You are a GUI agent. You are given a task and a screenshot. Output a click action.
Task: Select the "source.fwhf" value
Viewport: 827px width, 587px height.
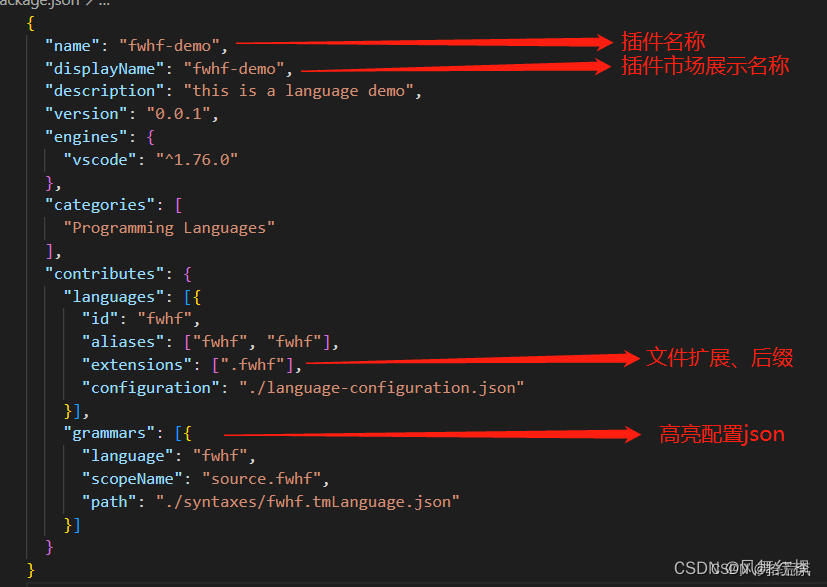262,479
